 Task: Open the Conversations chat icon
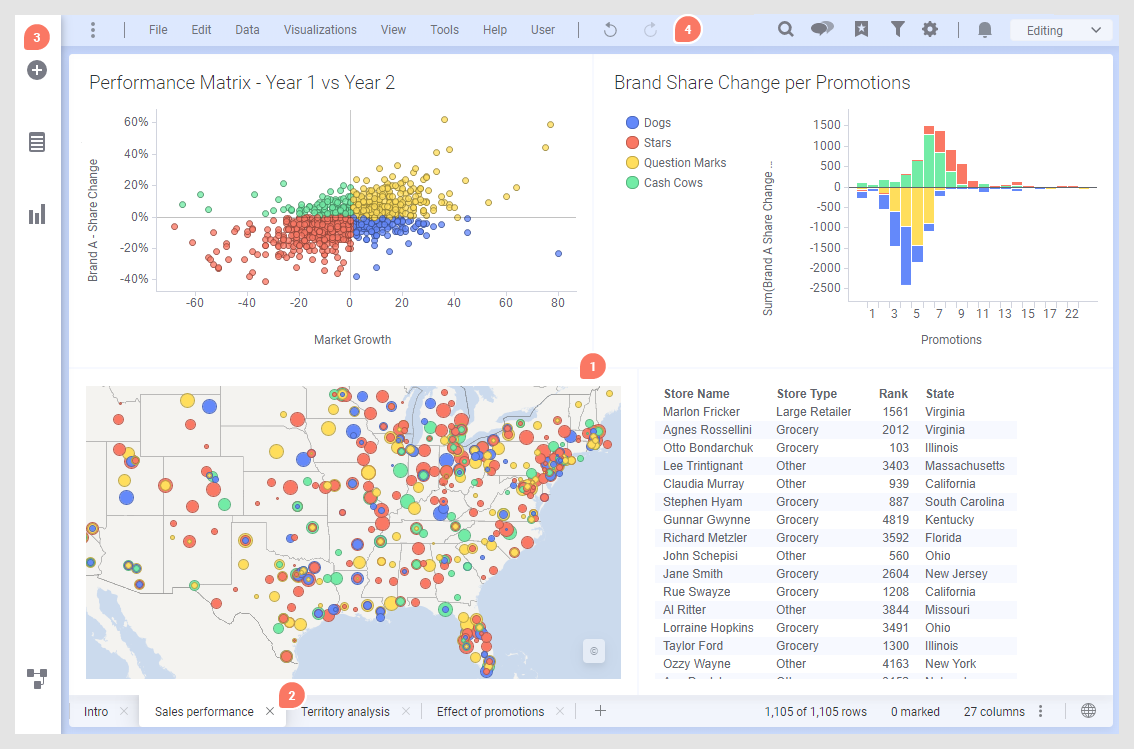pos(822,30)
